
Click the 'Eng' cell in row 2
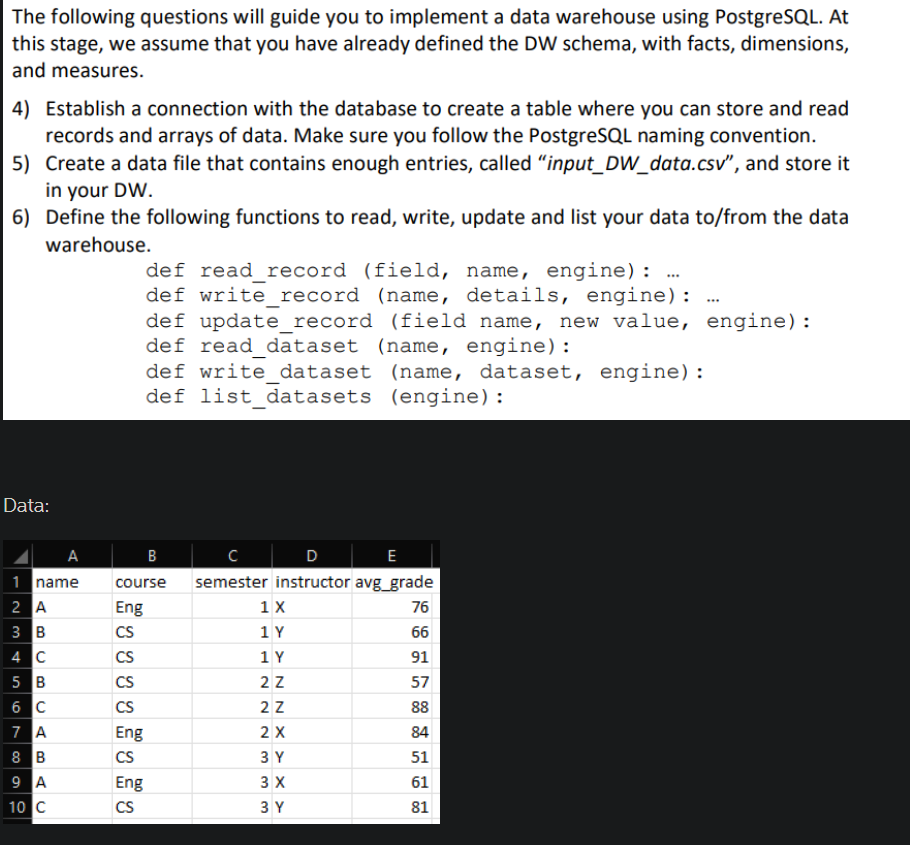(x=134, y=606)
